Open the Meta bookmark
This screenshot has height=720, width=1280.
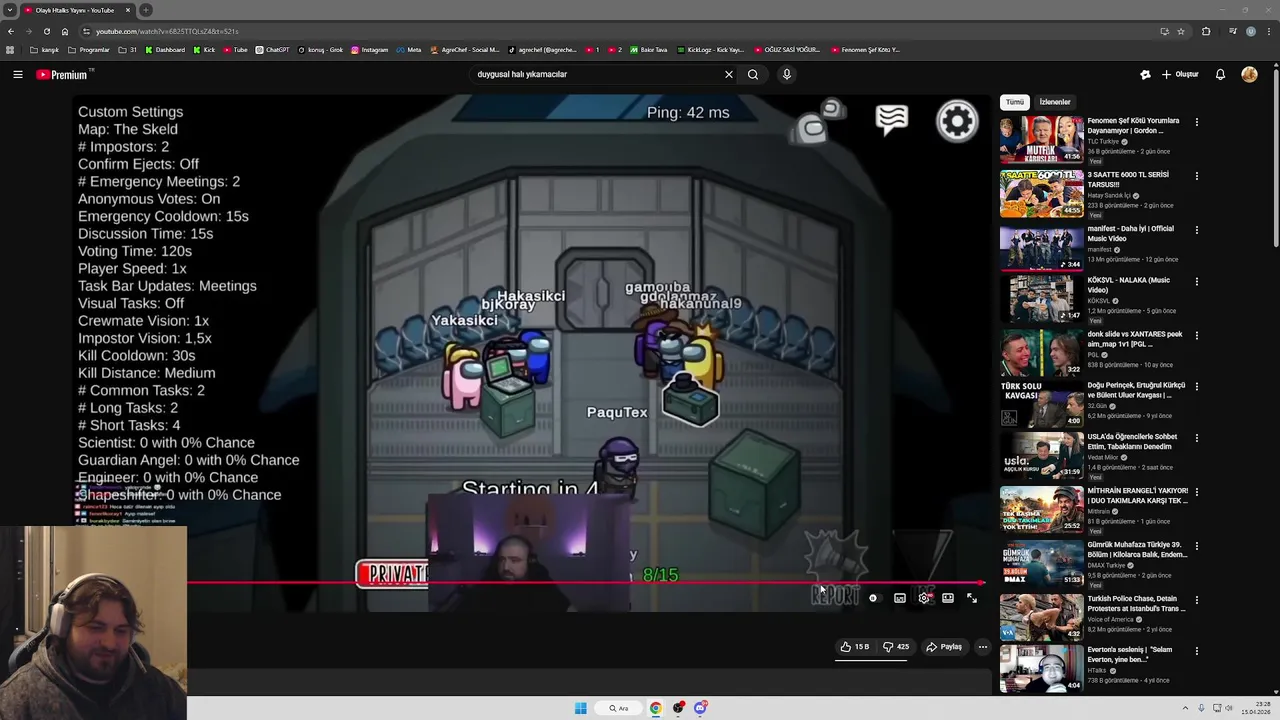[408, 50]
